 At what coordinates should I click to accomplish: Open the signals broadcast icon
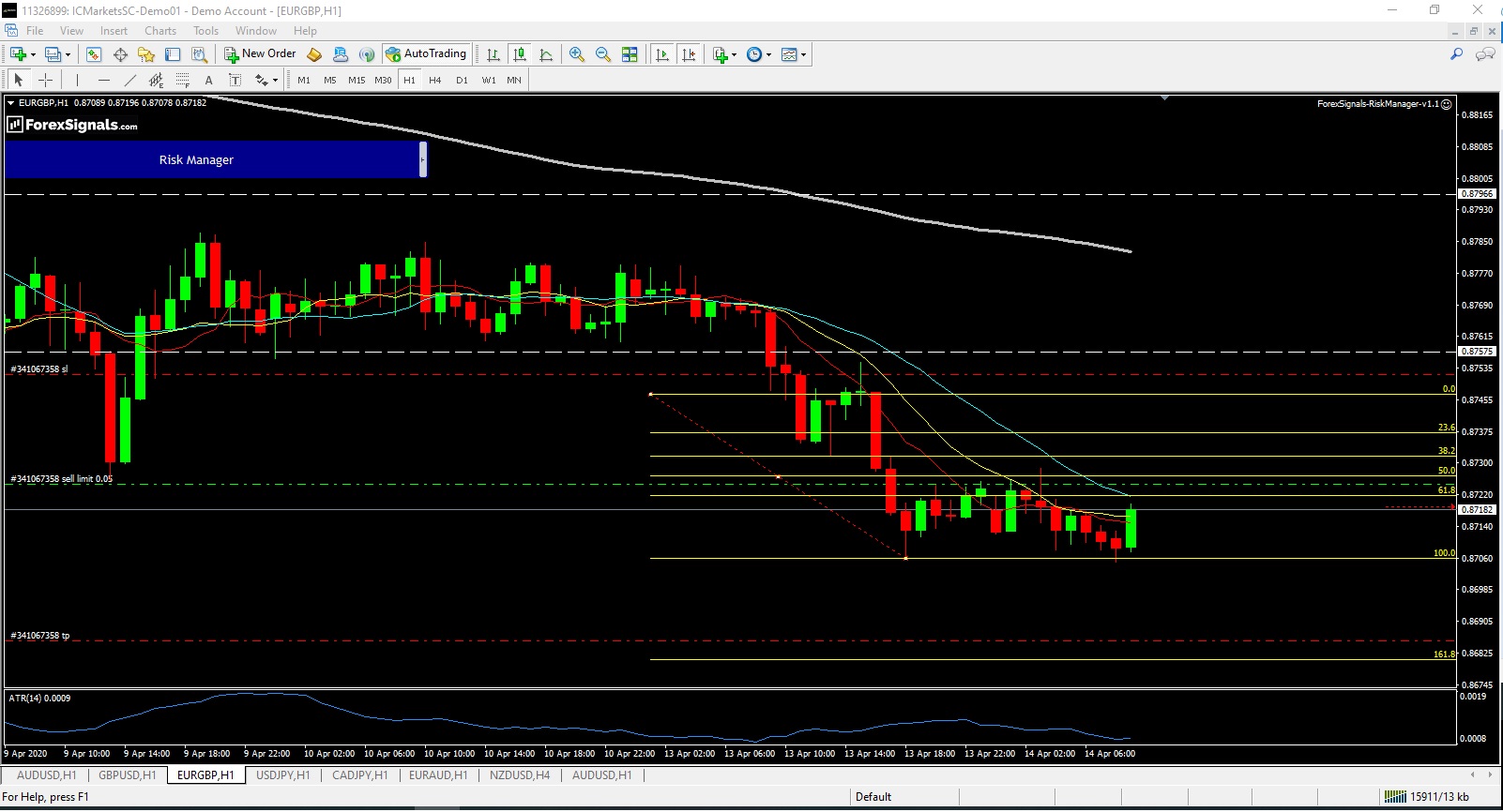[x=367, y=54]
